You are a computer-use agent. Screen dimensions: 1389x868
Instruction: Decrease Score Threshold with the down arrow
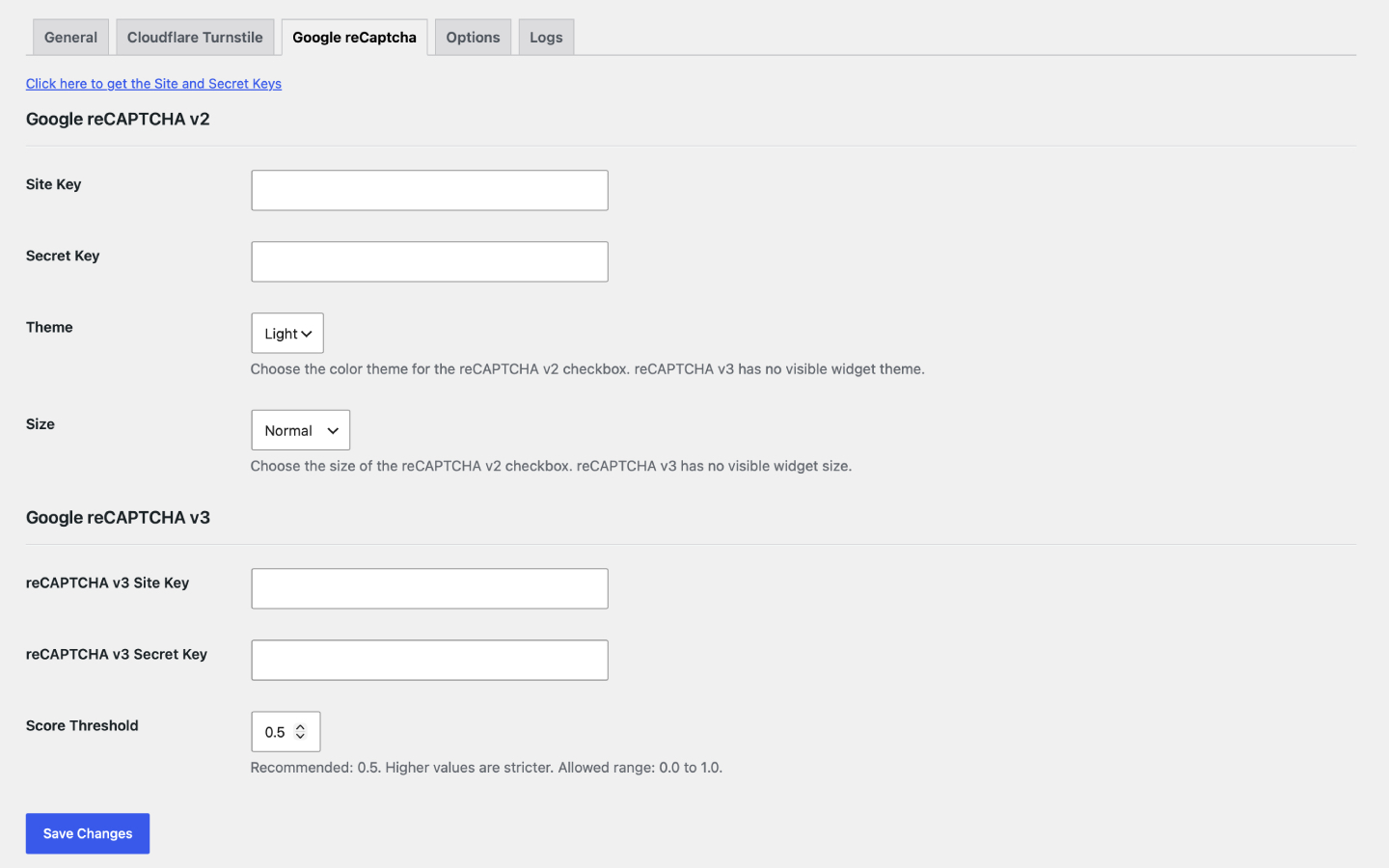point(300,737)
